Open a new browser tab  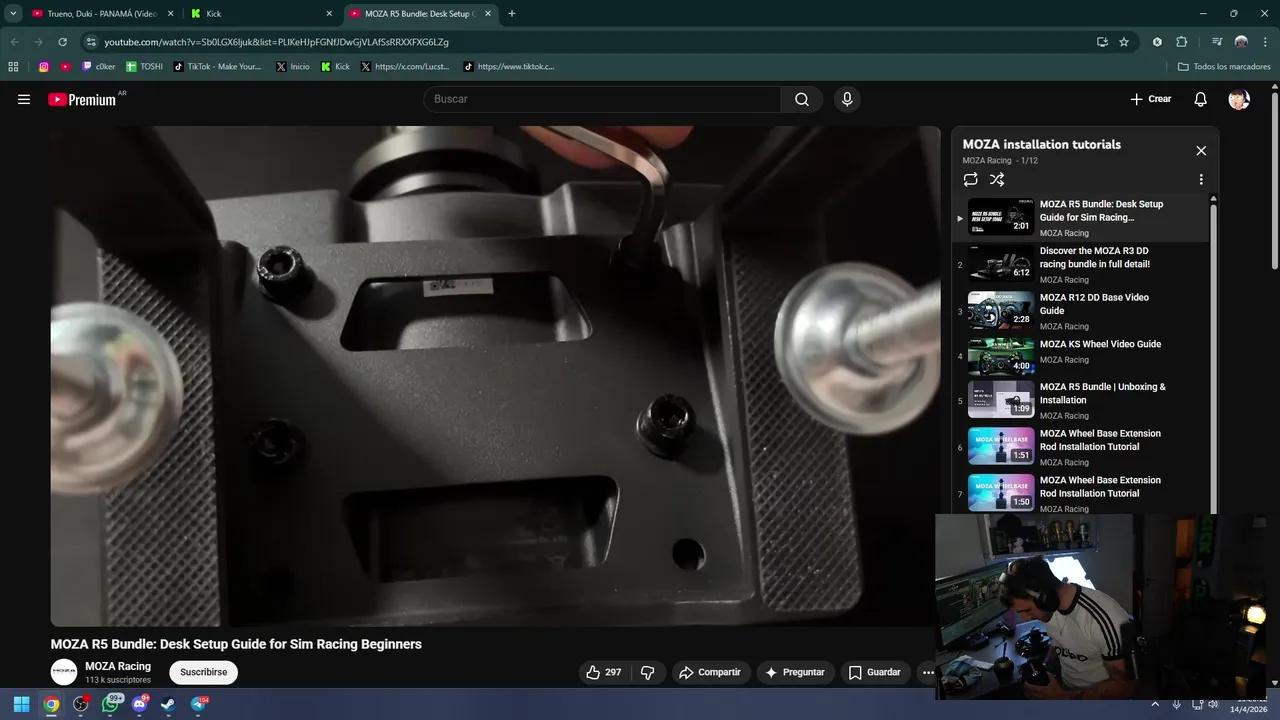point(512,14)
